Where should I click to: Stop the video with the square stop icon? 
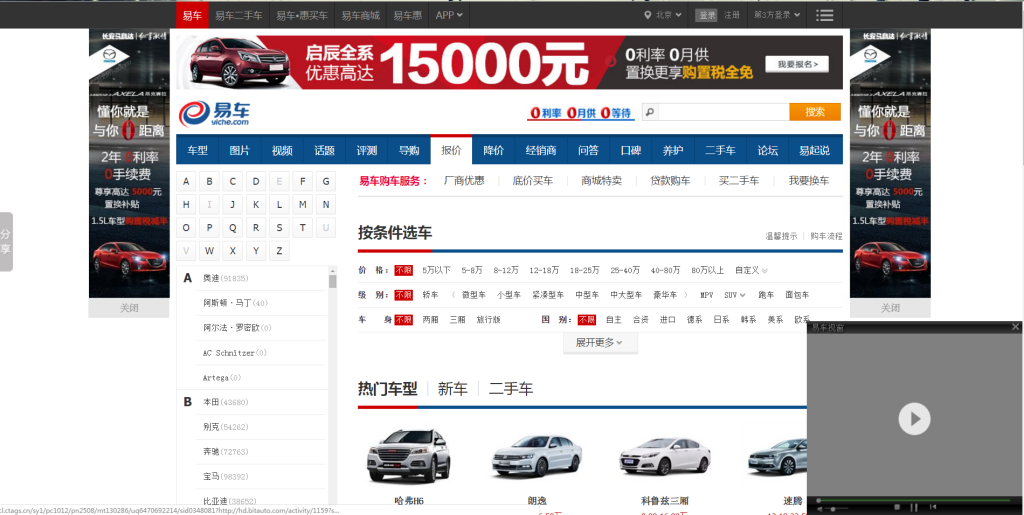coord(898,507)
